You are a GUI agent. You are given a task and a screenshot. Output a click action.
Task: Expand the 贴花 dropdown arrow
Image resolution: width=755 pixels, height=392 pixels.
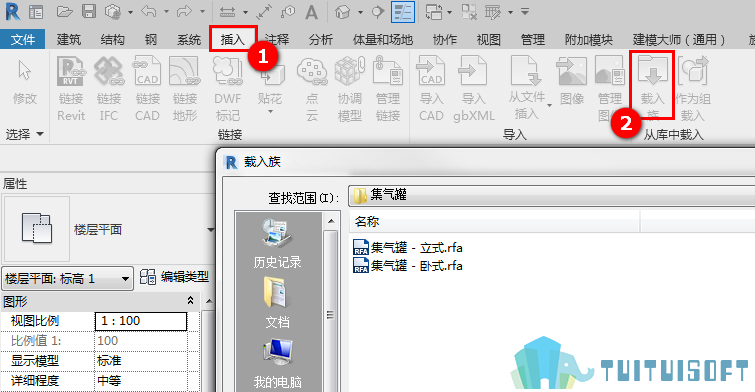270,112
